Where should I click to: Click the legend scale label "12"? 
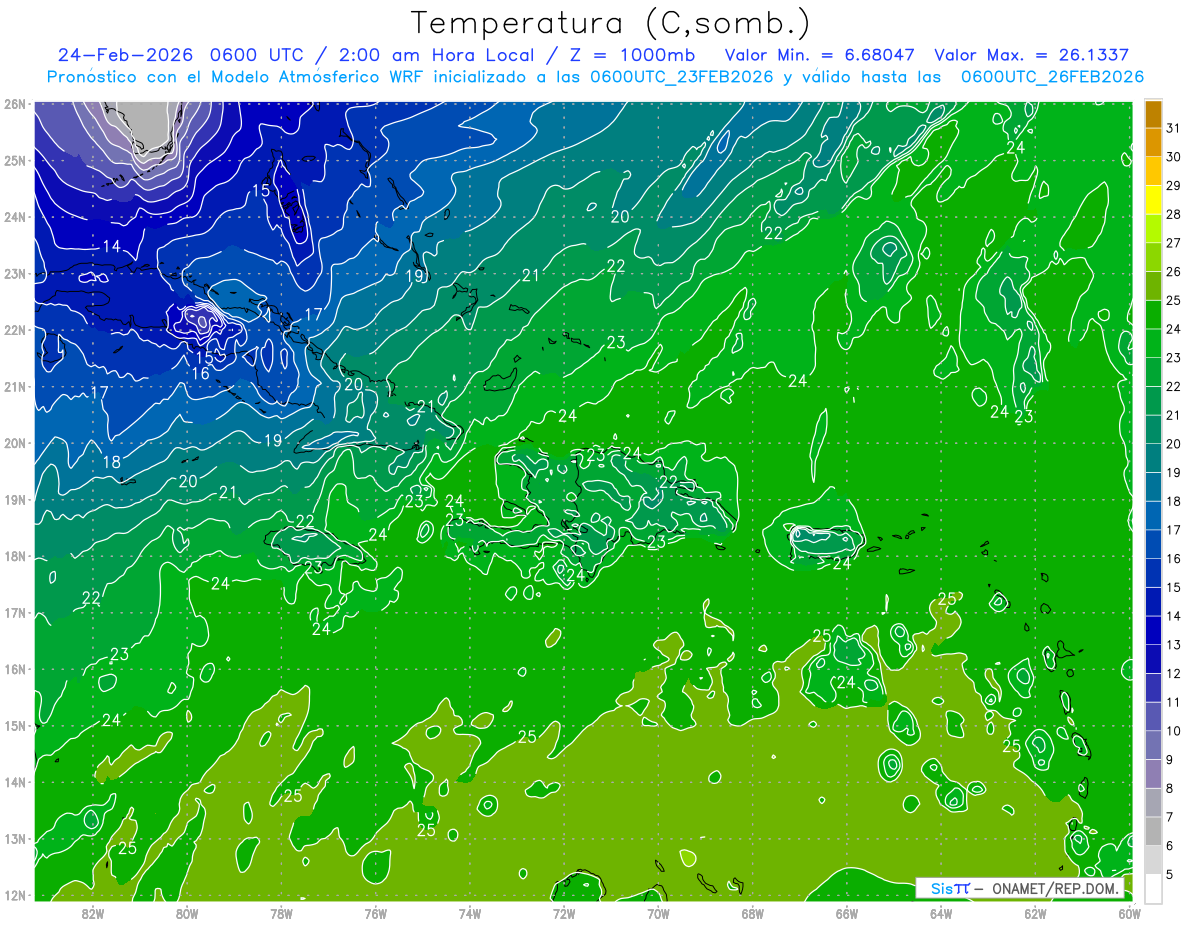[x=1173, y=674]
